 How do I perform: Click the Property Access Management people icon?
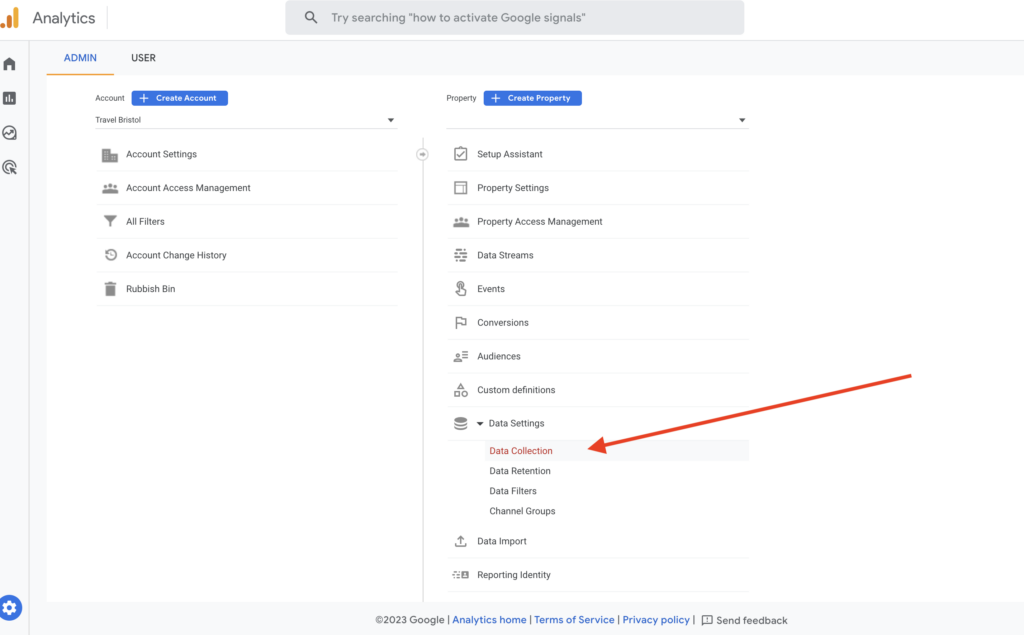tap(460, 221)
